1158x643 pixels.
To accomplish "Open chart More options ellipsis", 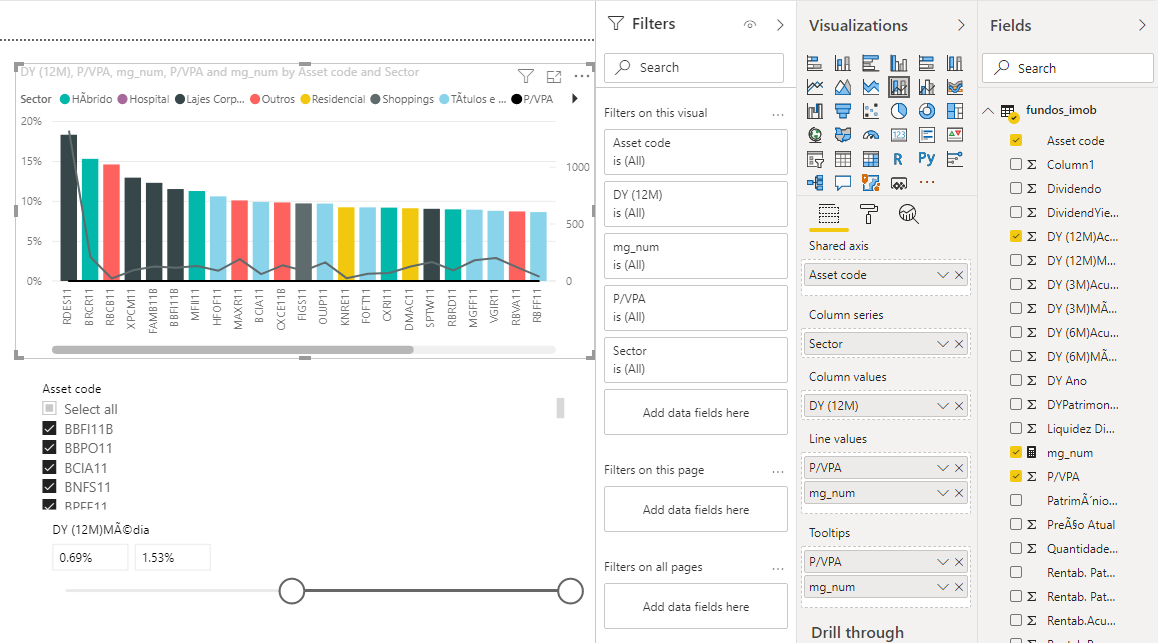I will coord(582,76).
